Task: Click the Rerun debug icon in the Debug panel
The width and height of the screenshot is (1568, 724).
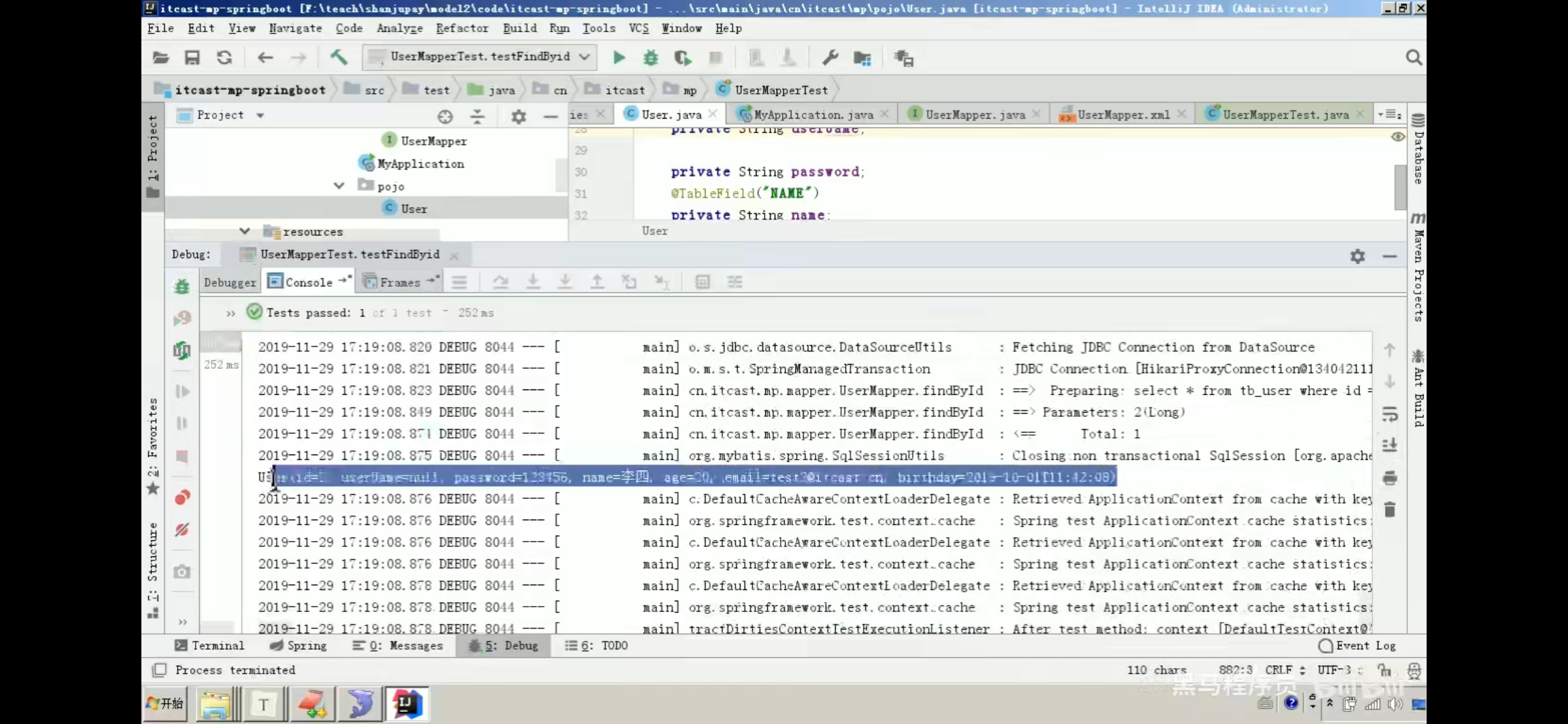Action: 182,286
